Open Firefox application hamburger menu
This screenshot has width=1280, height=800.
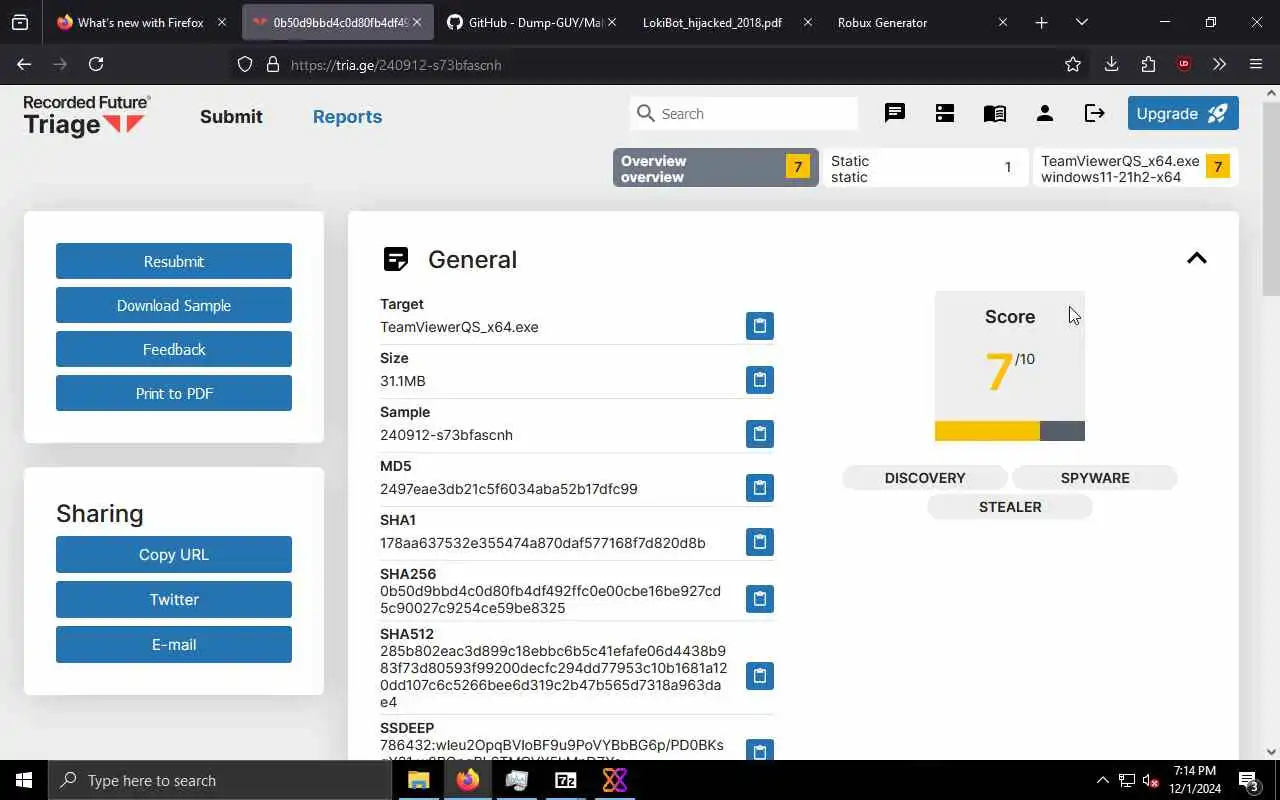(1256, 64)
